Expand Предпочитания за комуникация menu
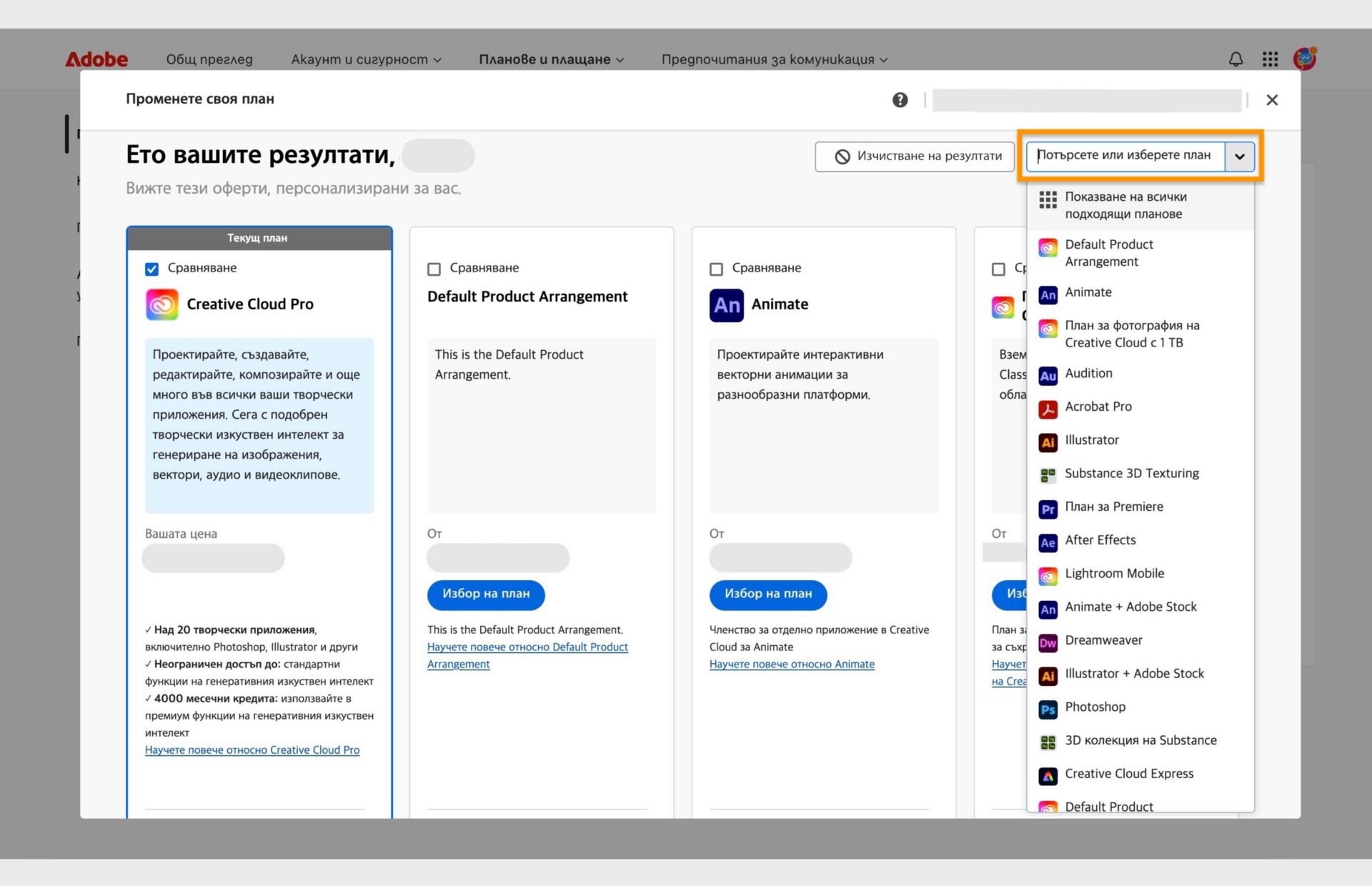 [772, 59]
